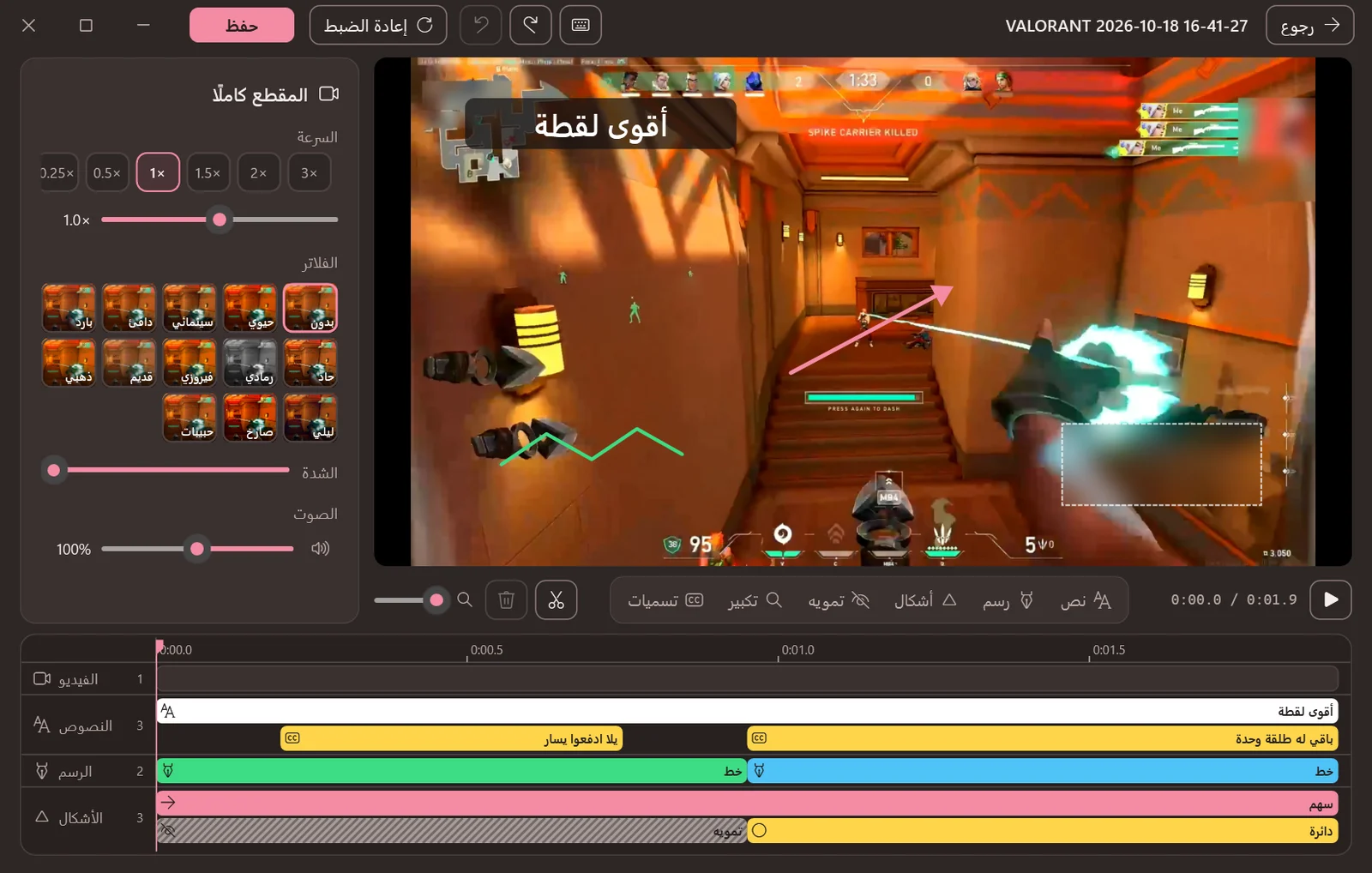The height and width of the screenshot is (873, 1372).
Task: Click the timeline zoom magnifier icon
Action: (x=465, y=599)
